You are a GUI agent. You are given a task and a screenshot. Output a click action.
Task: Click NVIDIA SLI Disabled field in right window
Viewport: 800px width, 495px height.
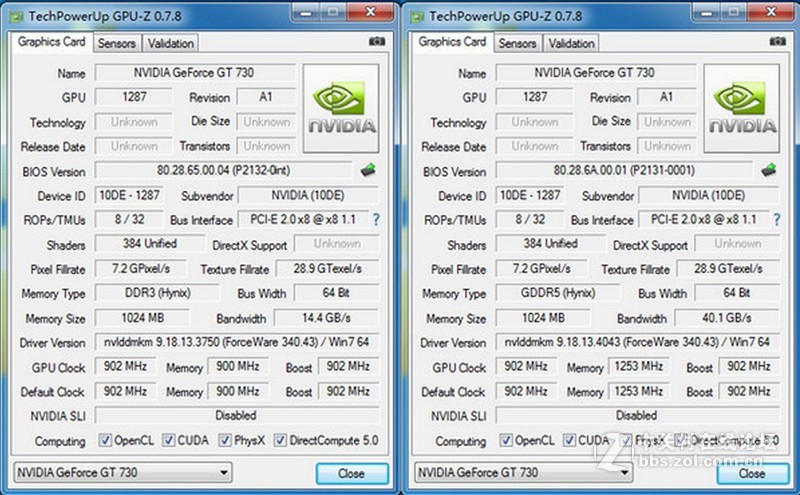coord(638,415)
